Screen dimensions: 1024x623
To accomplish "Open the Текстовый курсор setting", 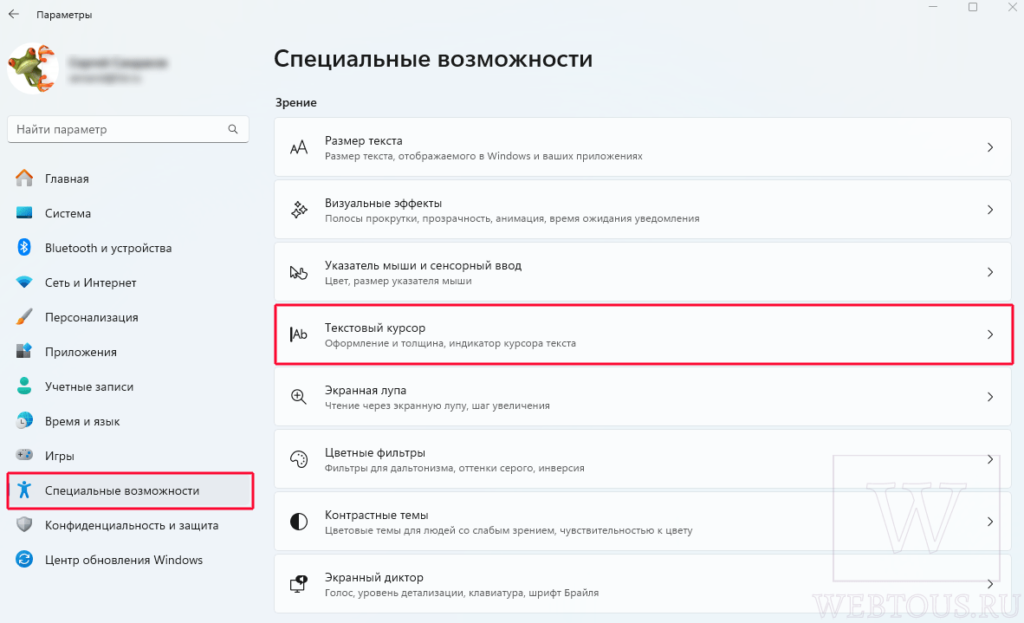I will pos(643,334).
